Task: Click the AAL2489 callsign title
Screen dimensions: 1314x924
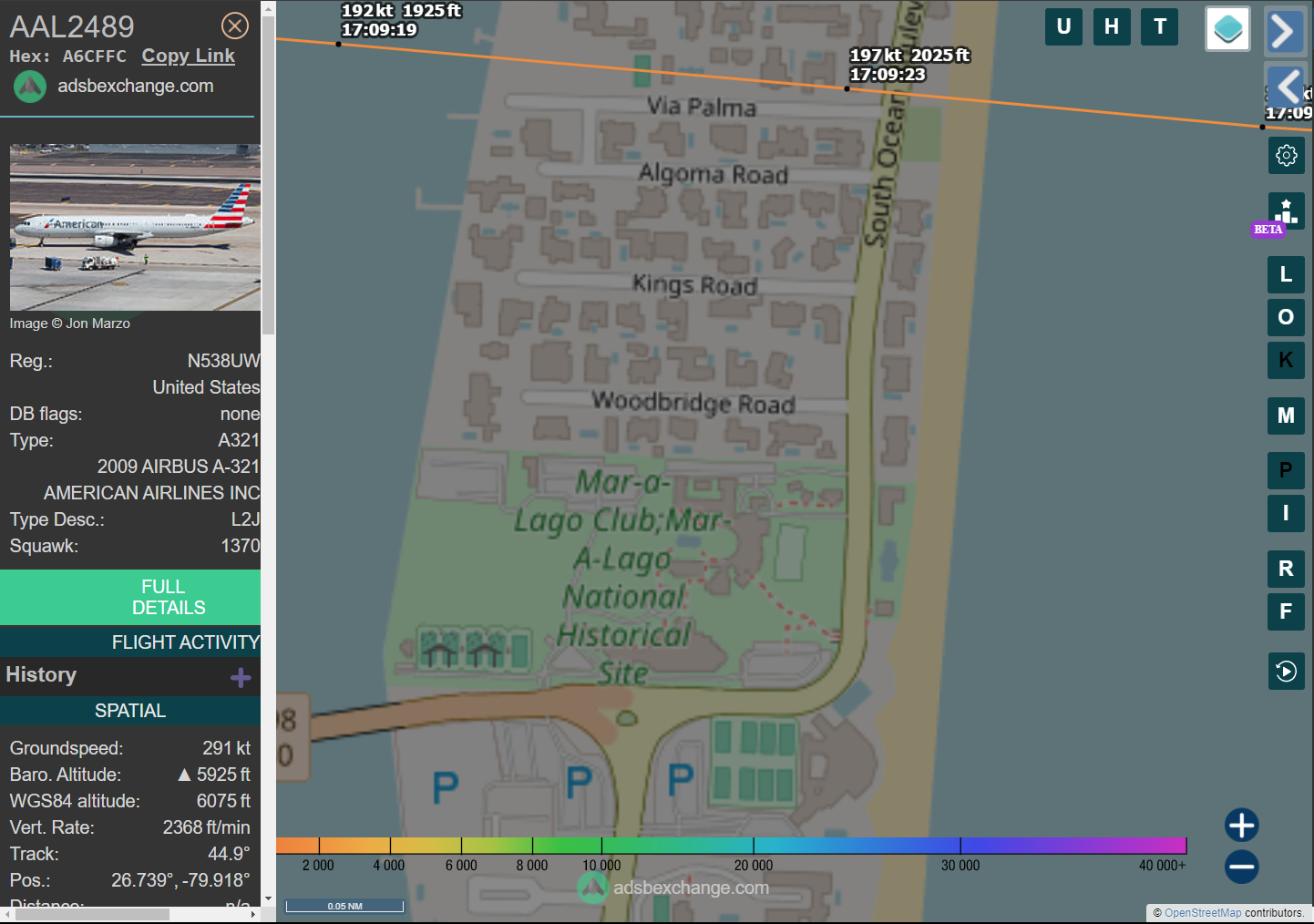Action: pos(72,26)
